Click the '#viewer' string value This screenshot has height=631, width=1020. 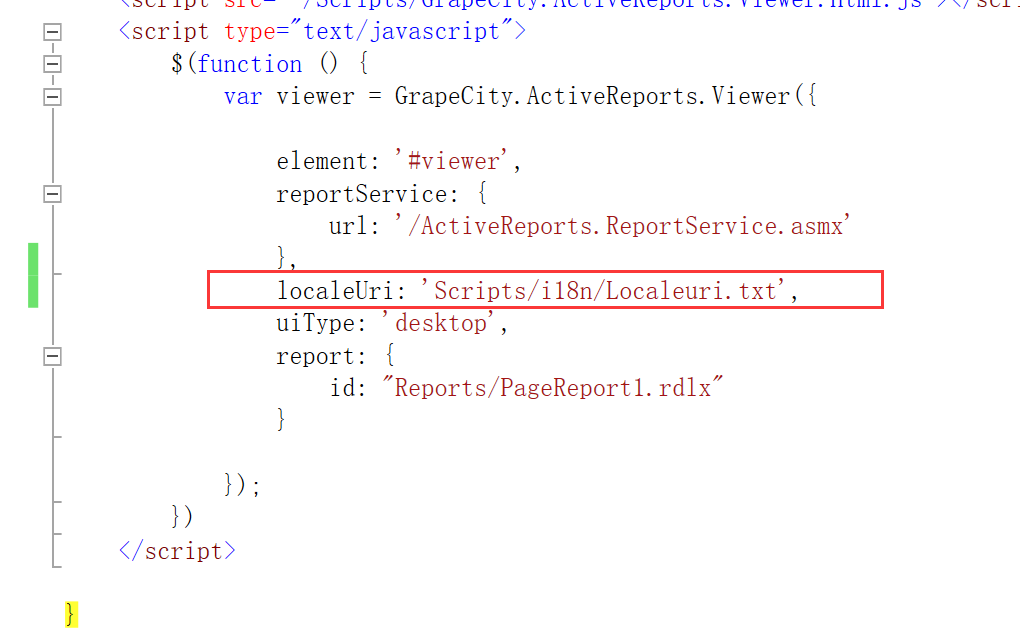[x=451, y=161]
